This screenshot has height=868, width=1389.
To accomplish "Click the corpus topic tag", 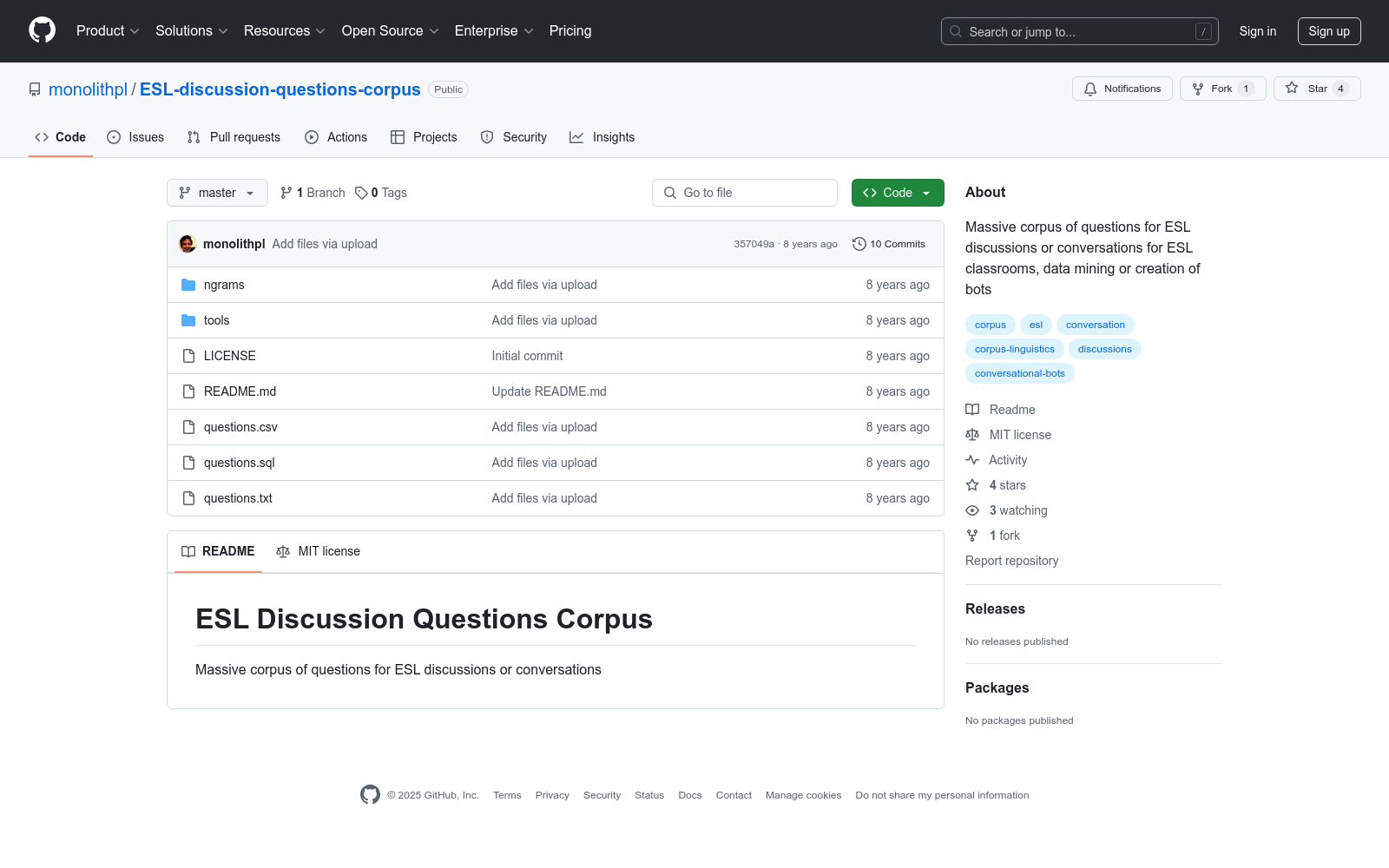I will [991, 325].
